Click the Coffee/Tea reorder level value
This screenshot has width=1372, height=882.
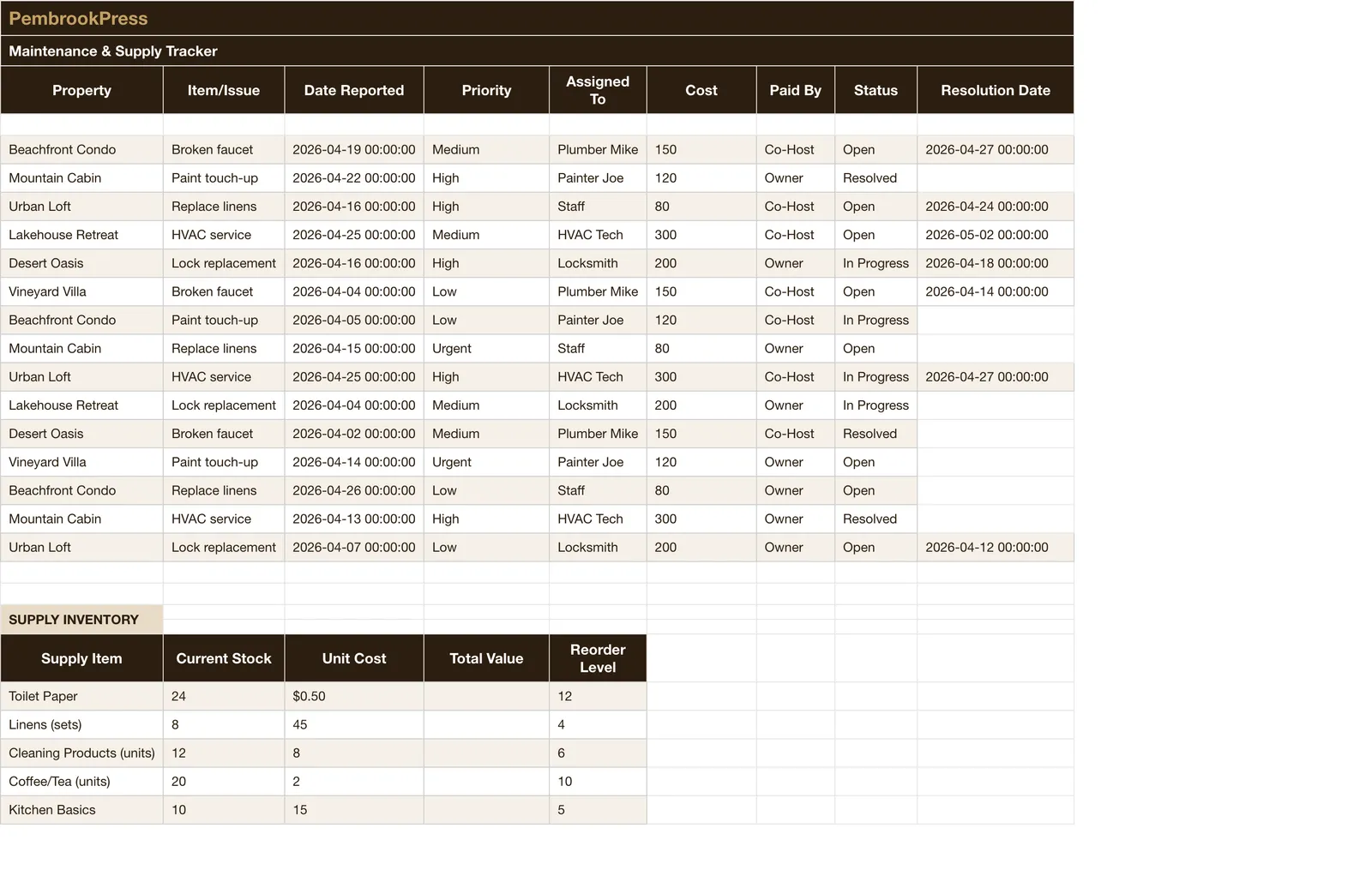click(x=598, y=781)
